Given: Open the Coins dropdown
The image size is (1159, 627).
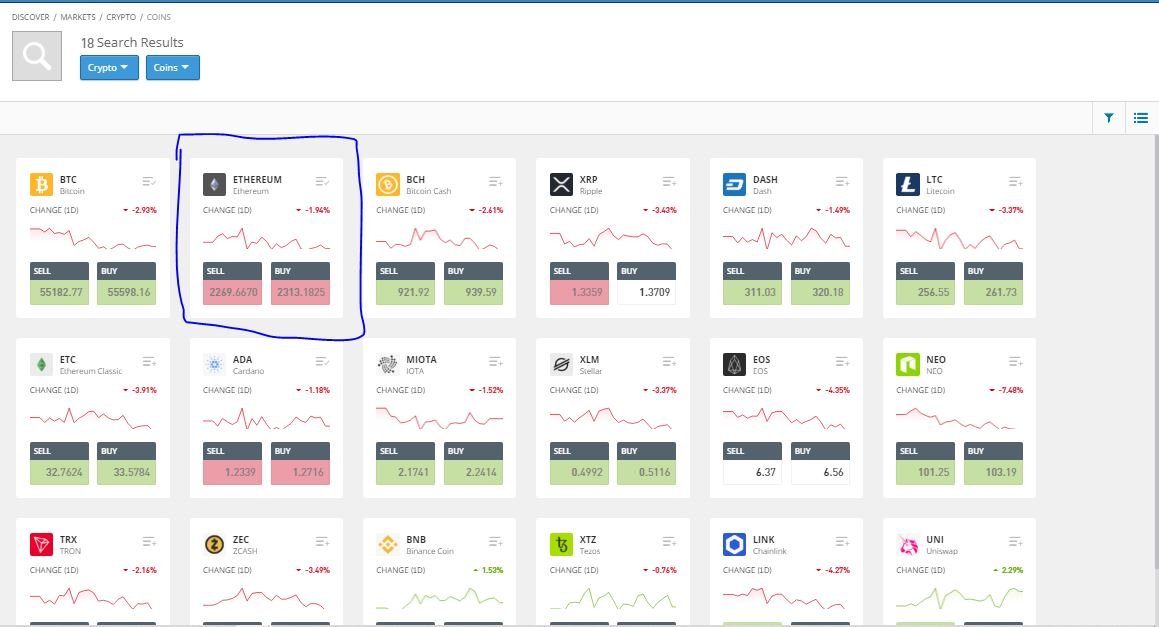Looking at the screenshot, I should (x=172, y=67).
